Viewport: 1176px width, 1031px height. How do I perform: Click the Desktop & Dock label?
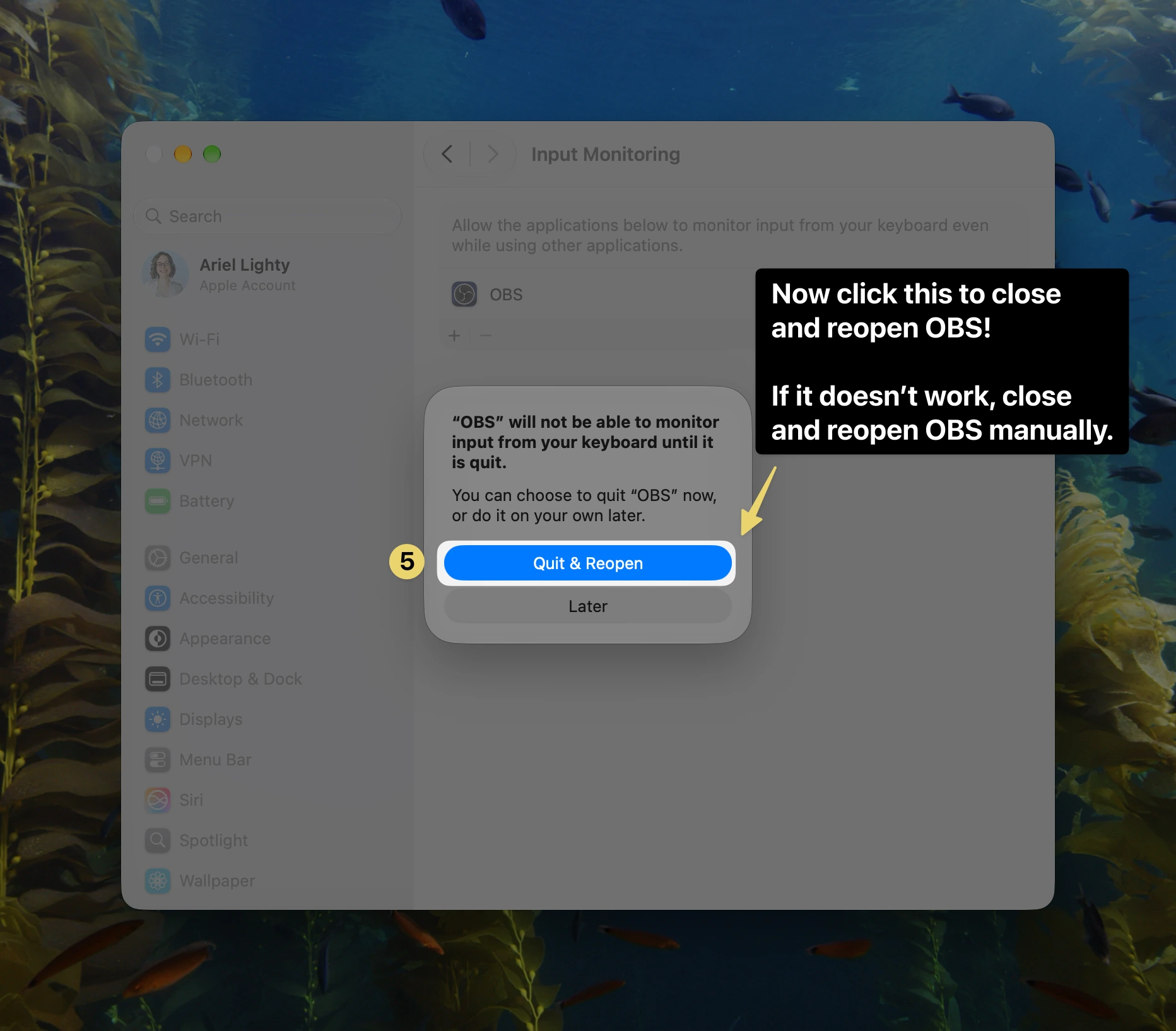tap(240, 679)
